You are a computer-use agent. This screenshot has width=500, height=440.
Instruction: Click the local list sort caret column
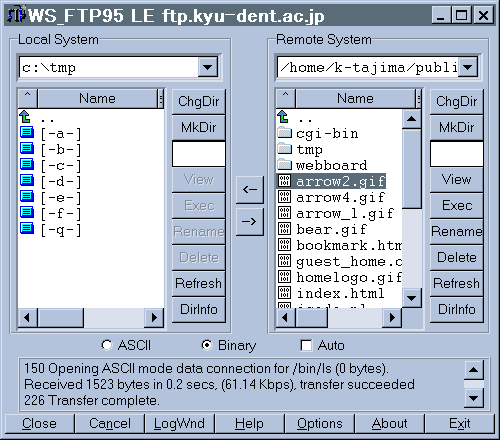click(x=28, y=99)
